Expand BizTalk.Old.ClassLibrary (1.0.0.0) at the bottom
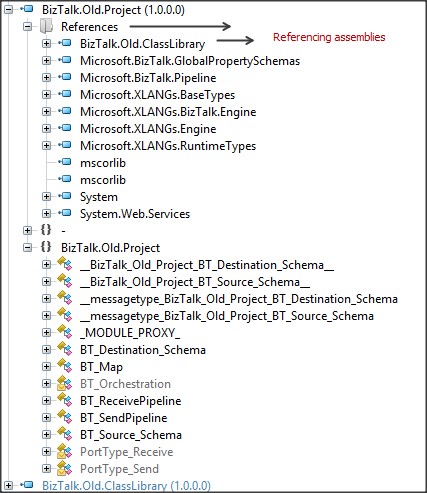The image size is (427, 493). [9, 485]
